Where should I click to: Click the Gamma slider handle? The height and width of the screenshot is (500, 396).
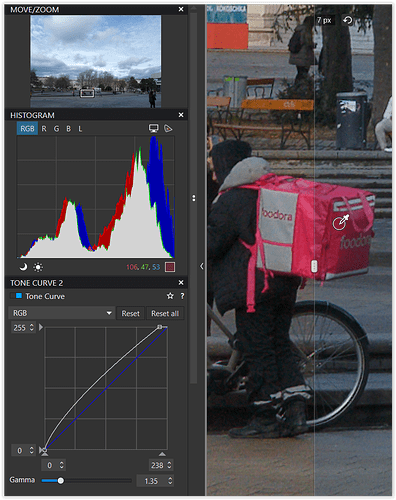(x=61, y=481)
